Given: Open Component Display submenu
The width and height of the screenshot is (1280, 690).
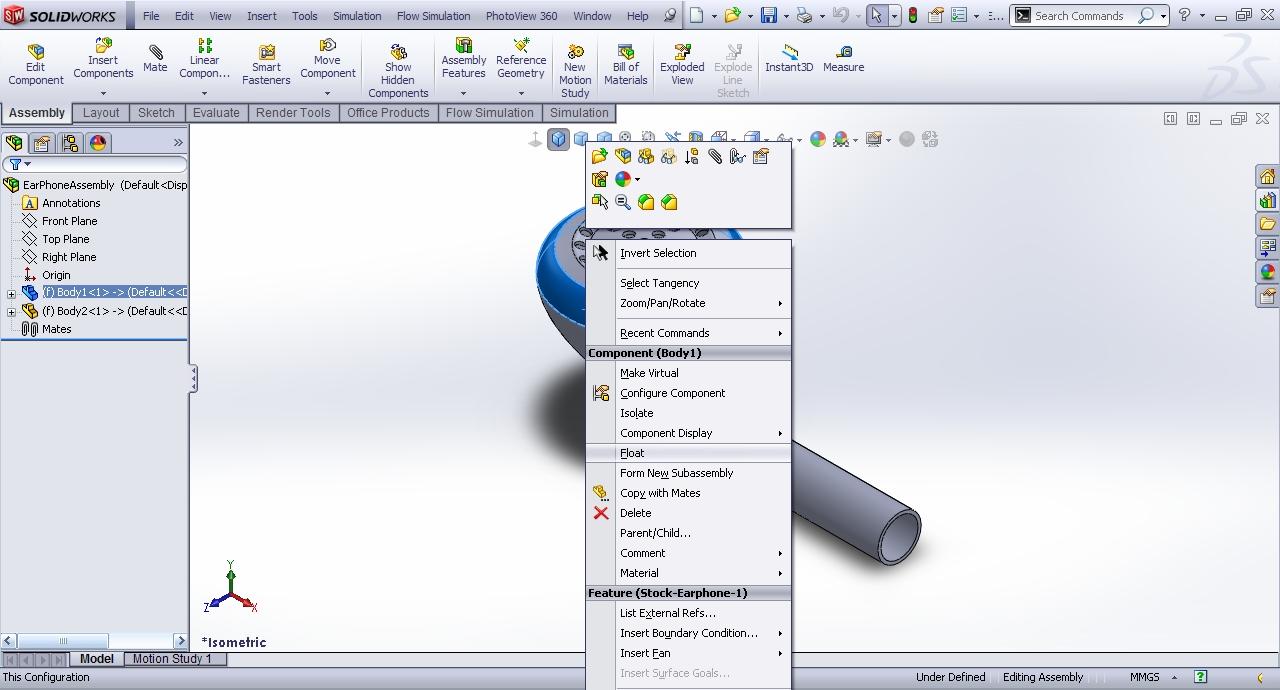Looking at the screenshot, I should 689,433.
